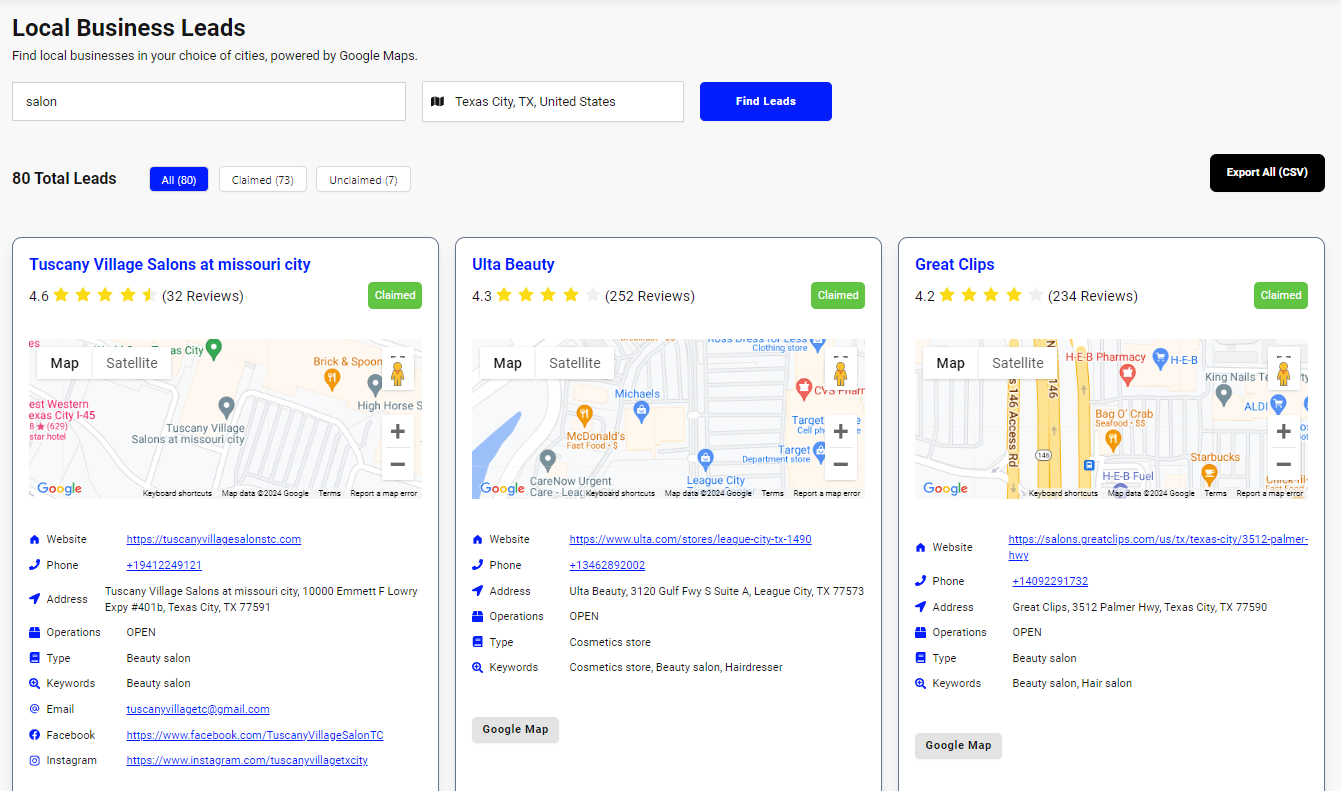Filter leads by Claimed (73)
The height and width of the screenshot is (791, 1341).
point(262,179)
